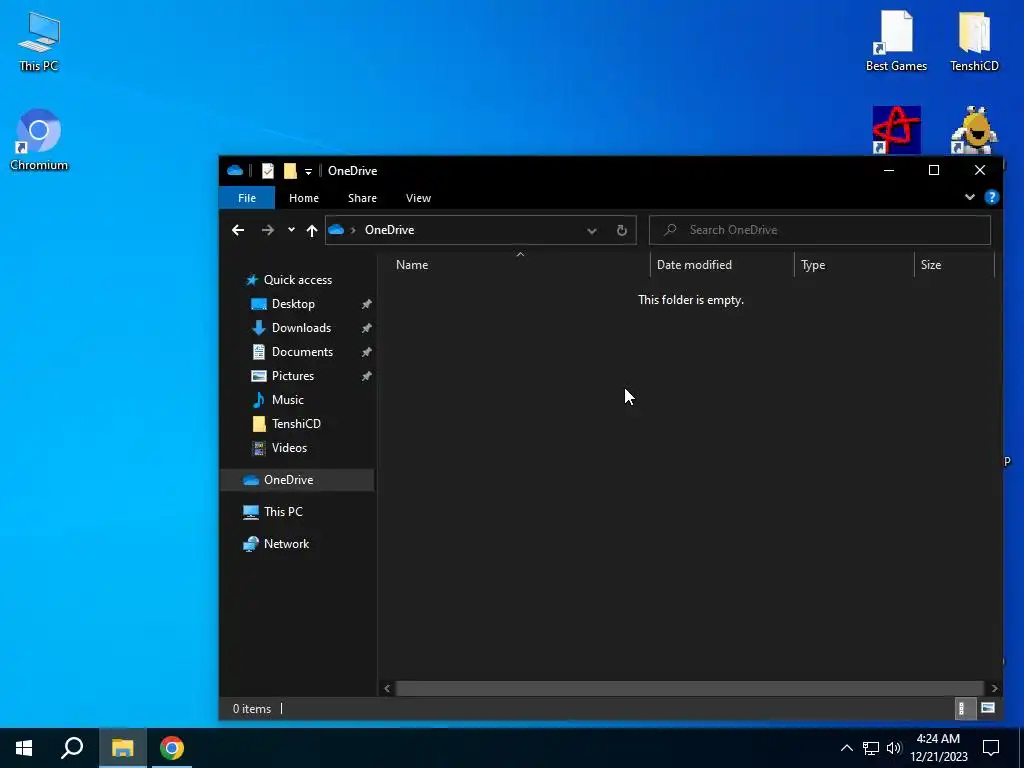The width and height of the screenshot is (1024, 768).
Task: Open Videos in navigation pane
Action: coord(289,448)
